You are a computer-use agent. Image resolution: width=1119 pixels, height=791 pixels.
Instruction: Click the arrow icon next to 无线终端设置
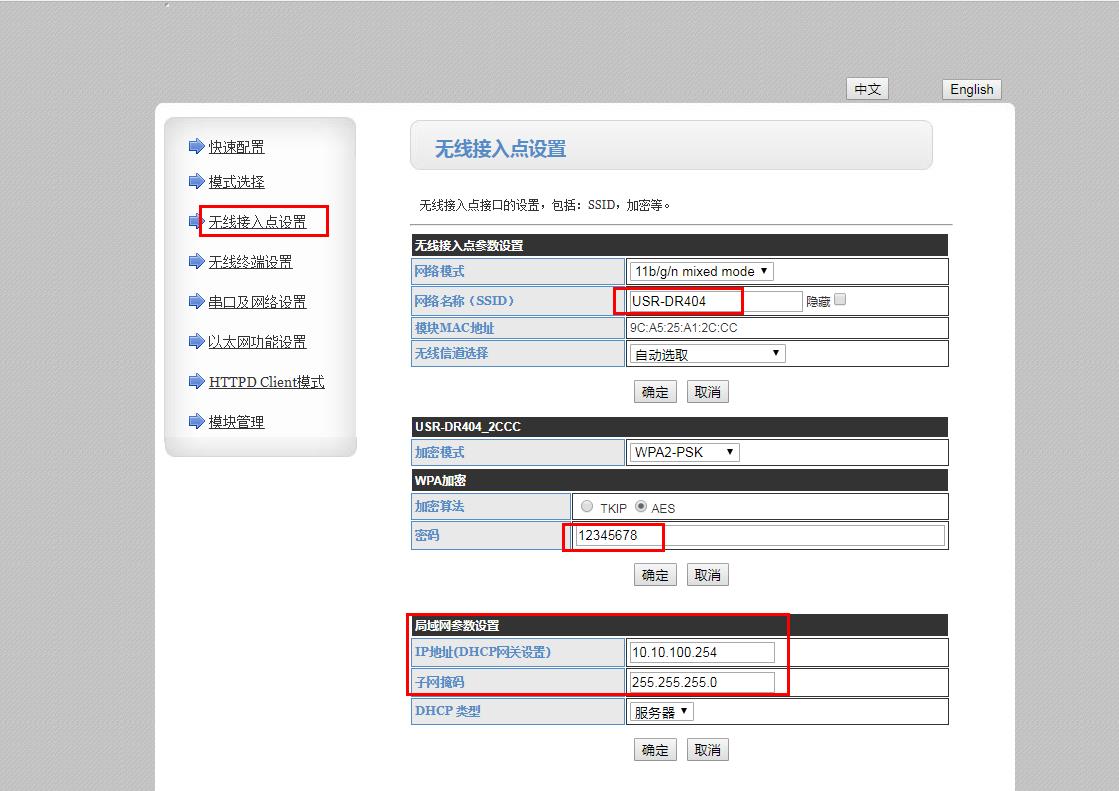(x=196, y=262)
